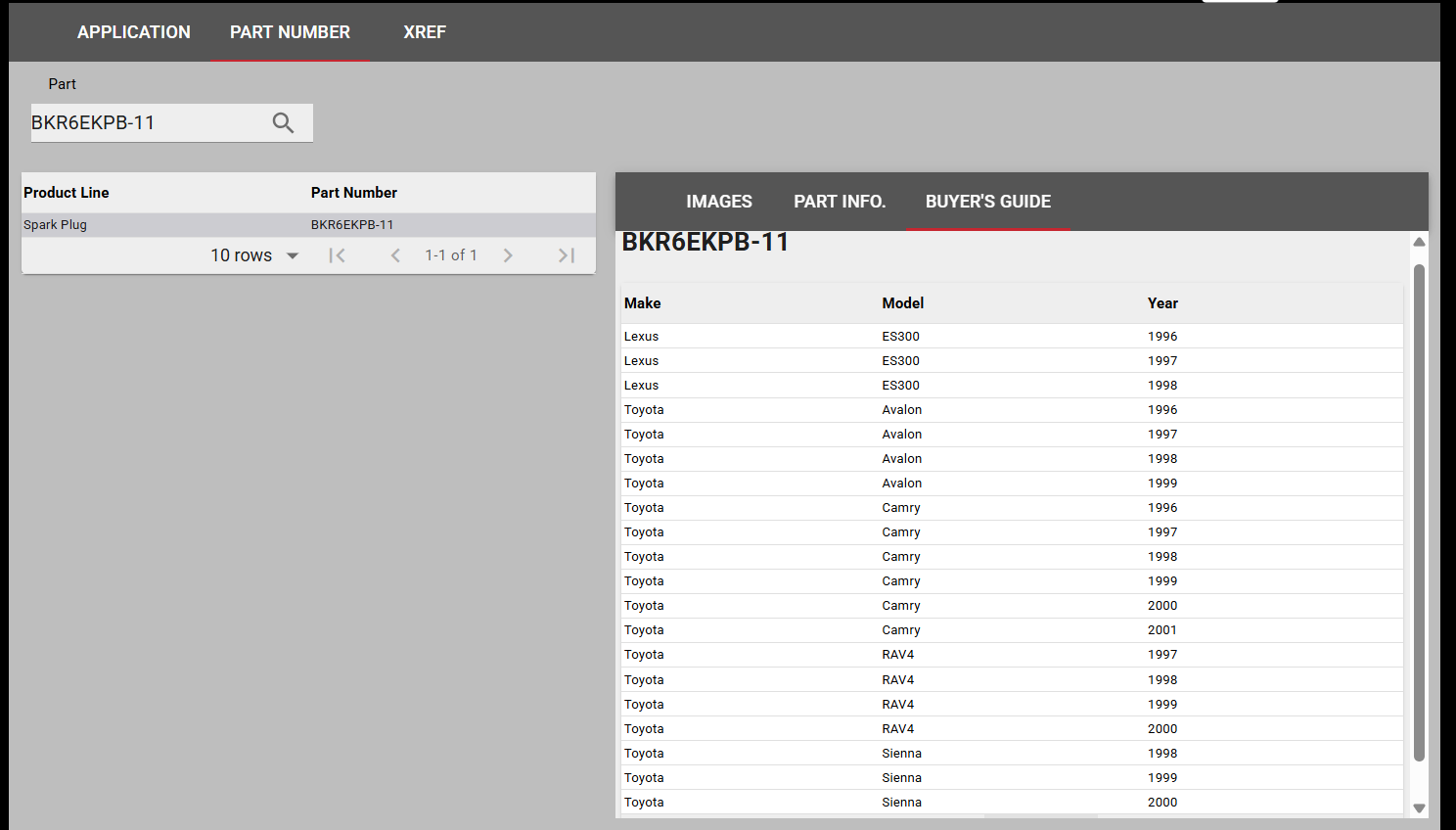Image resolution: width=1456 pixels, height=830 pixels.
Task: Sort by the Product Line column header
Action: [x=67, y=193]
